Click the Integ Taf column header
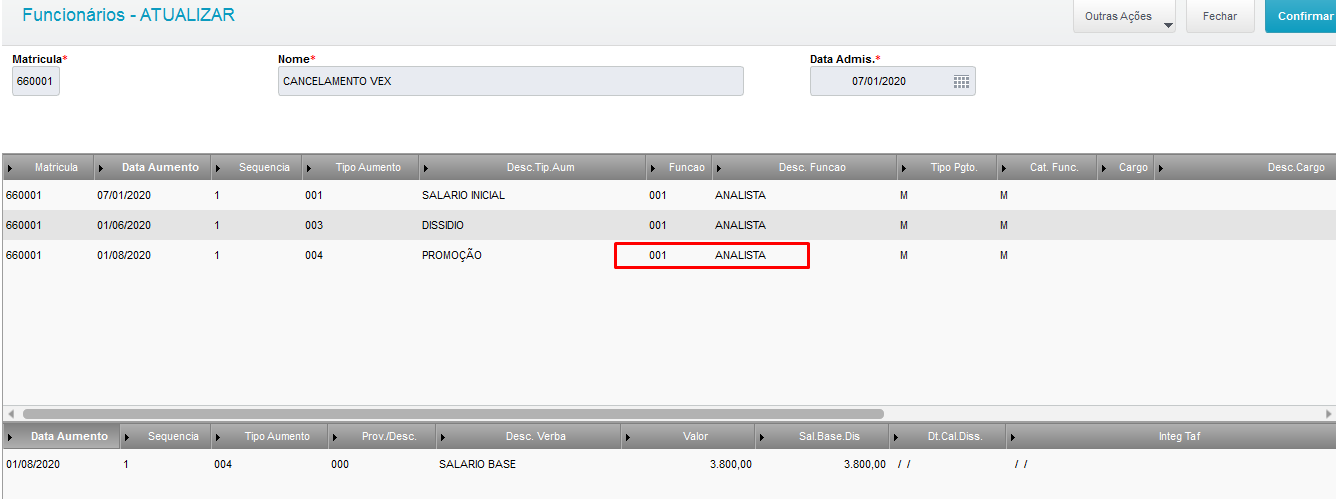The width and height of the screenshot is (1336, 499). (1171, 436)
